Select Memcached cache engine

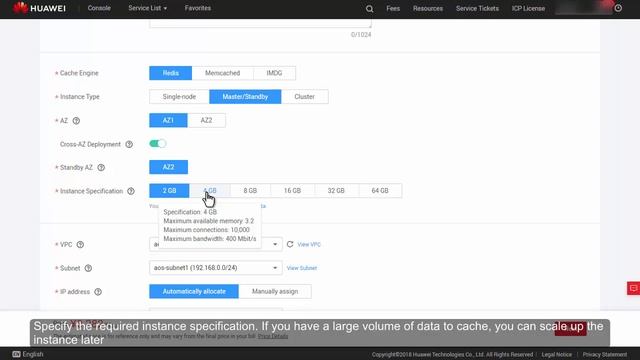tap(222, 73)
